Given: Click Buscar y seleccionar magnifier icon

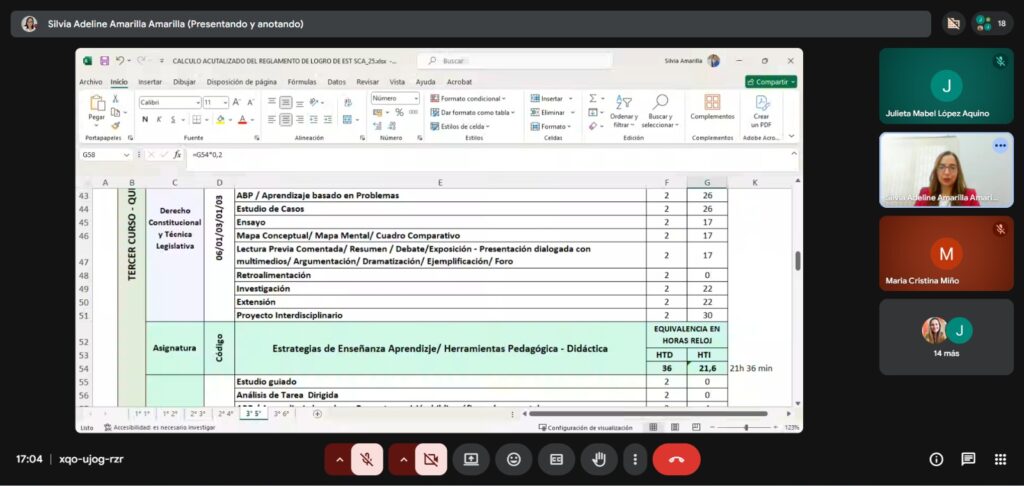Looking at the screenshot, I should [x=659, y=102].
